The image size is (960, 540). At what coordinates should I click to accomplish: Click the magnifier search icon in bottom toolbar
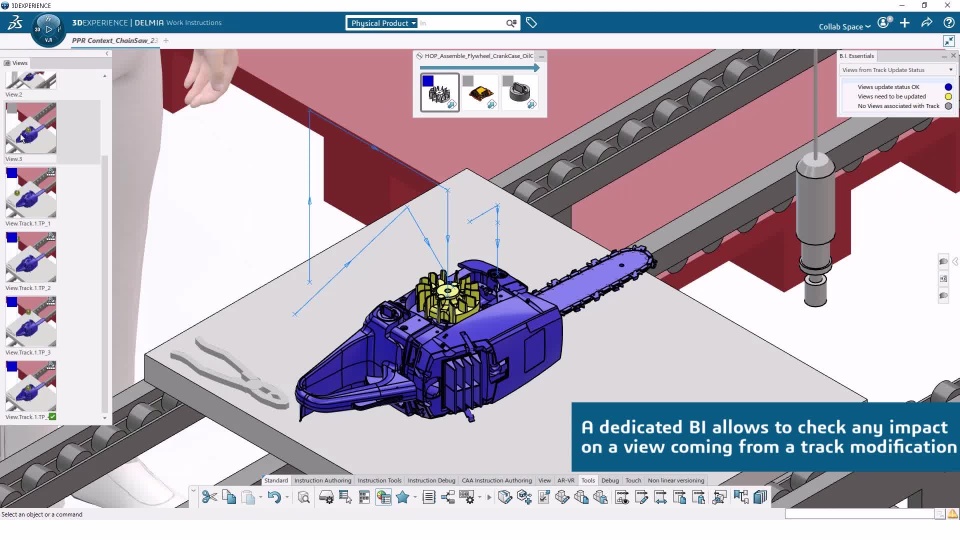pos(304,497)
